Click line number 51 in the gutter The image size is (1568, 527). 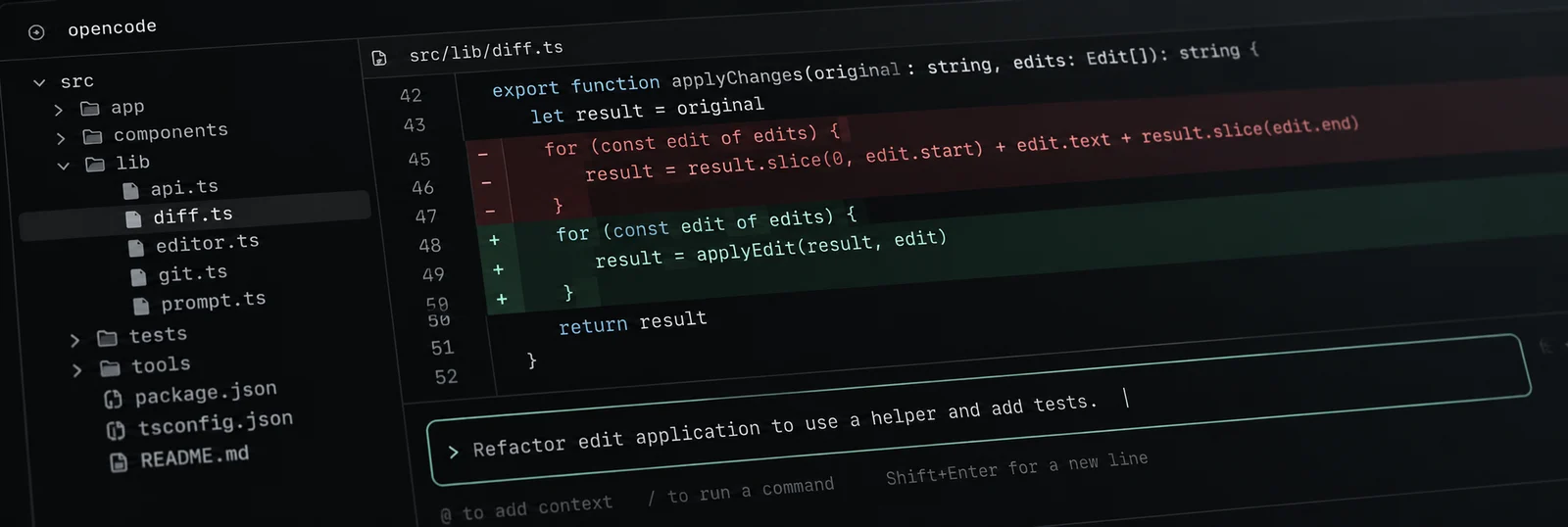pyautogui.click(x=442, y=348)
